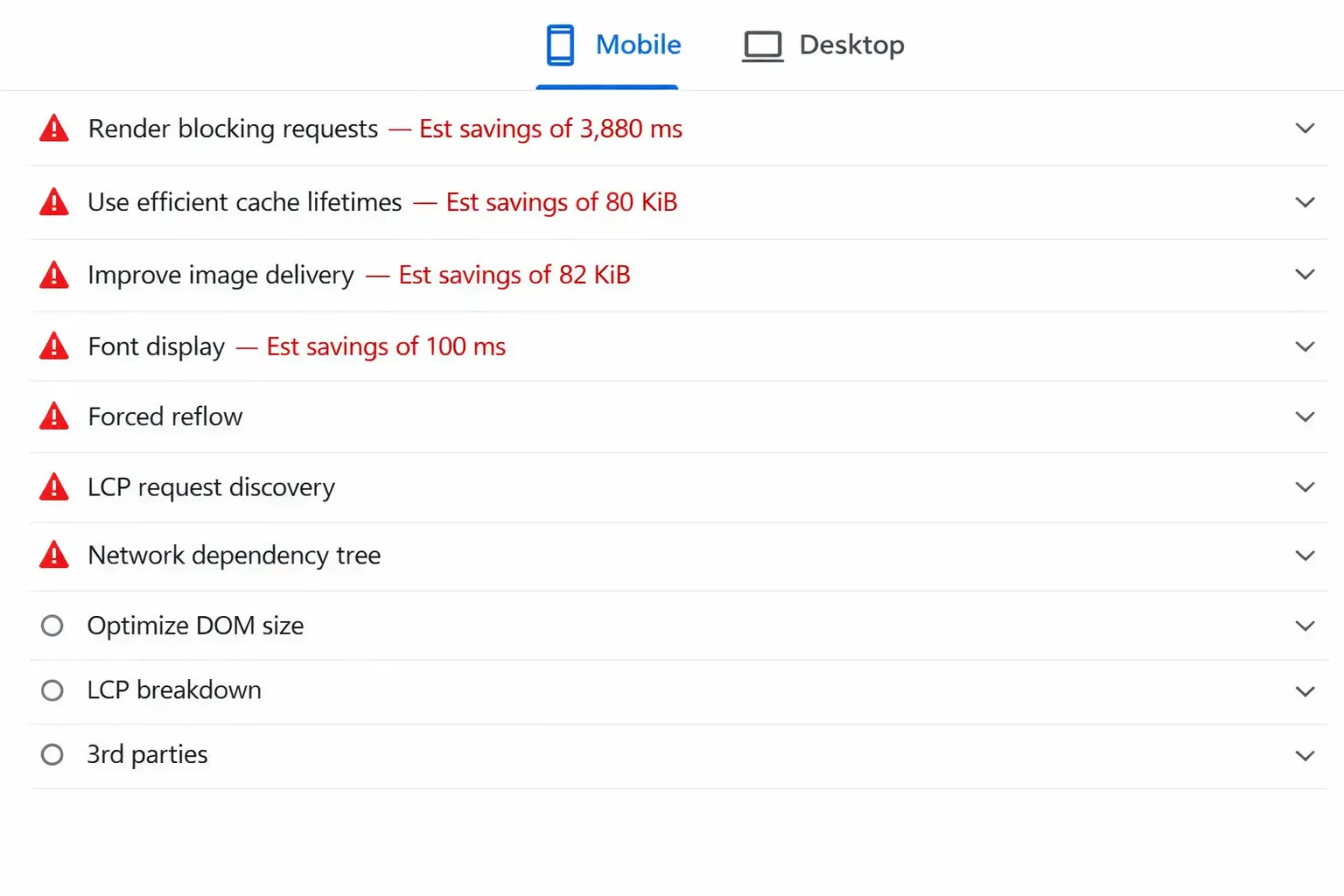The image size is (1344, 896).
Task: Select the circle indicator beside 3rd parties
Action: [52, 754]
